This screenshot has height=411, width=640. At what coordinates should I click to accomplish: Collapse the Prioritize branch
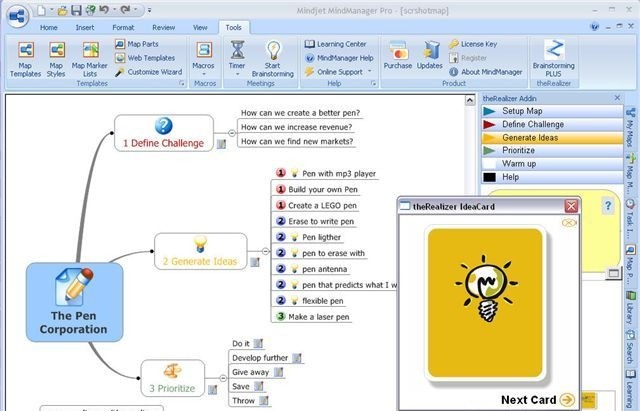tap(223, 378)
